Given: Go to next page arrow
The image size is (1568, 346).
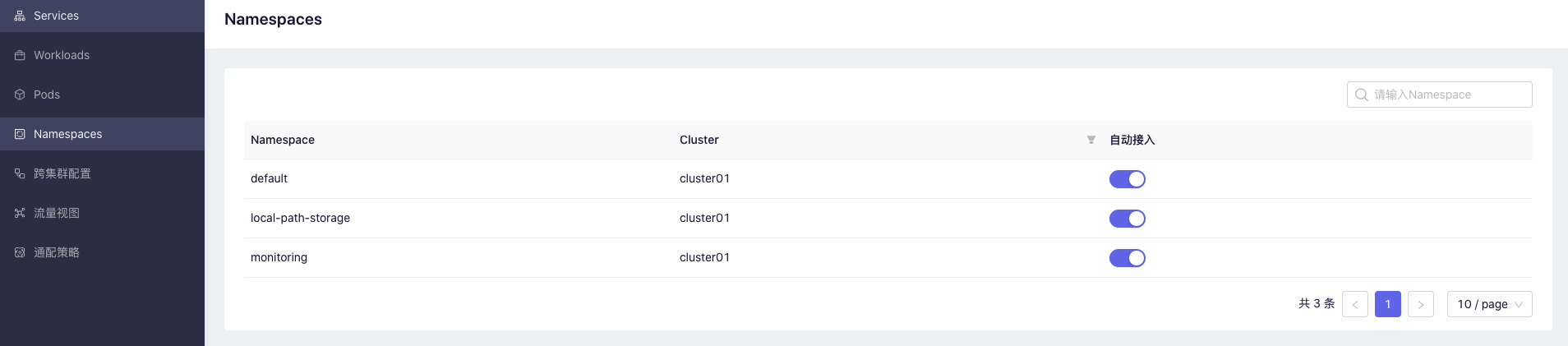Looking at the screenshot, I should pyautogui.click(x=1421, y=304).
